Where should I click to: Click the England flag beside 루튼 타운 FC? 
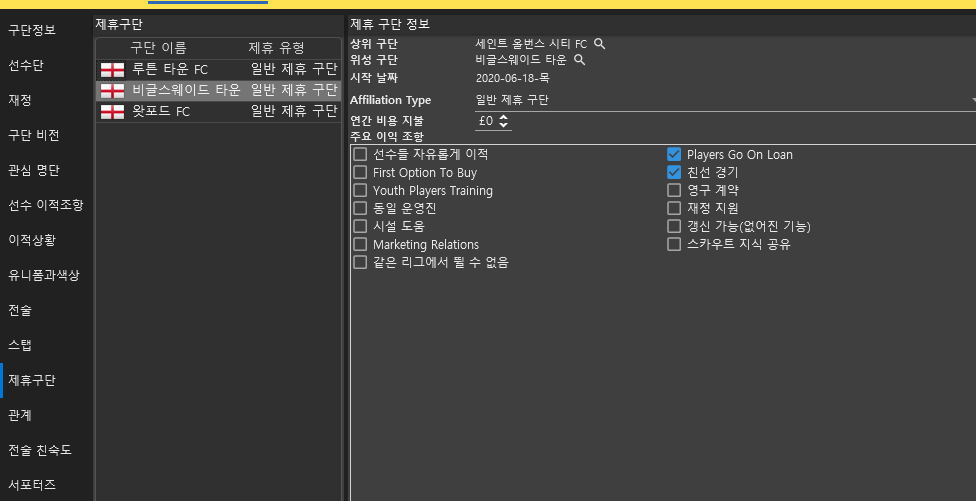[x=113, y=70]
